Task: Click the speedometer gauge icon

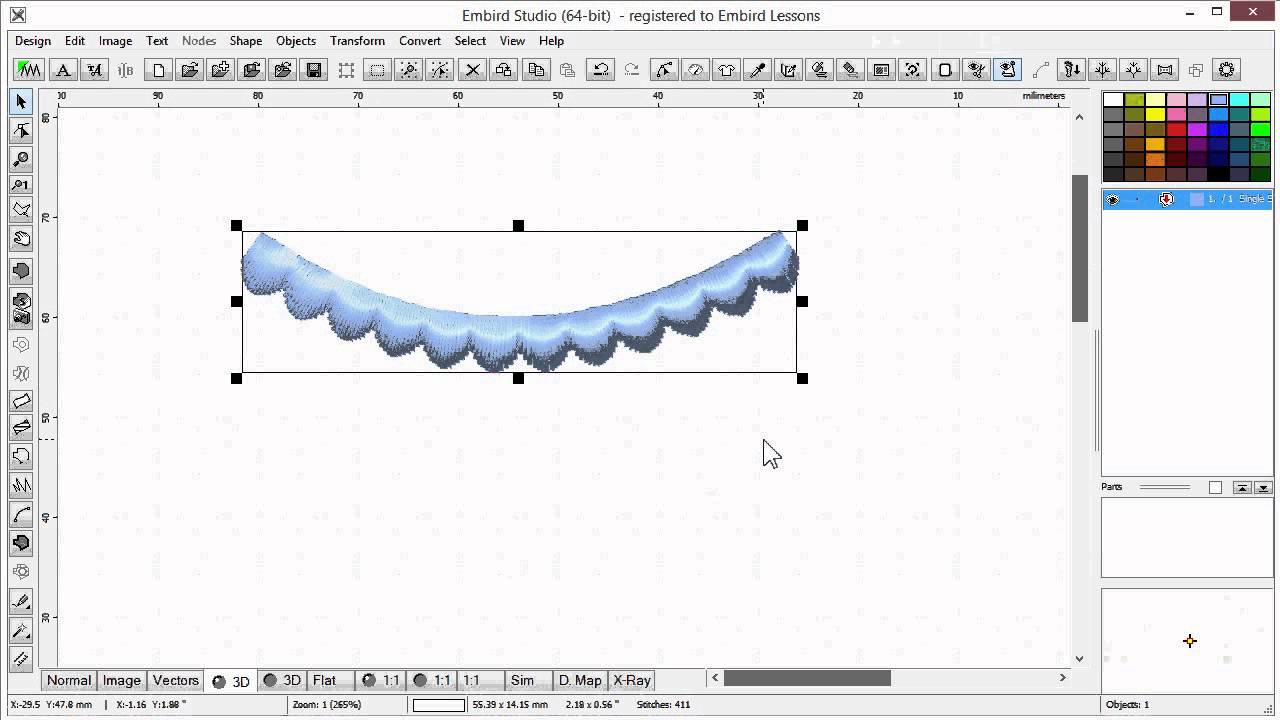Action: [x=695, y=70]
